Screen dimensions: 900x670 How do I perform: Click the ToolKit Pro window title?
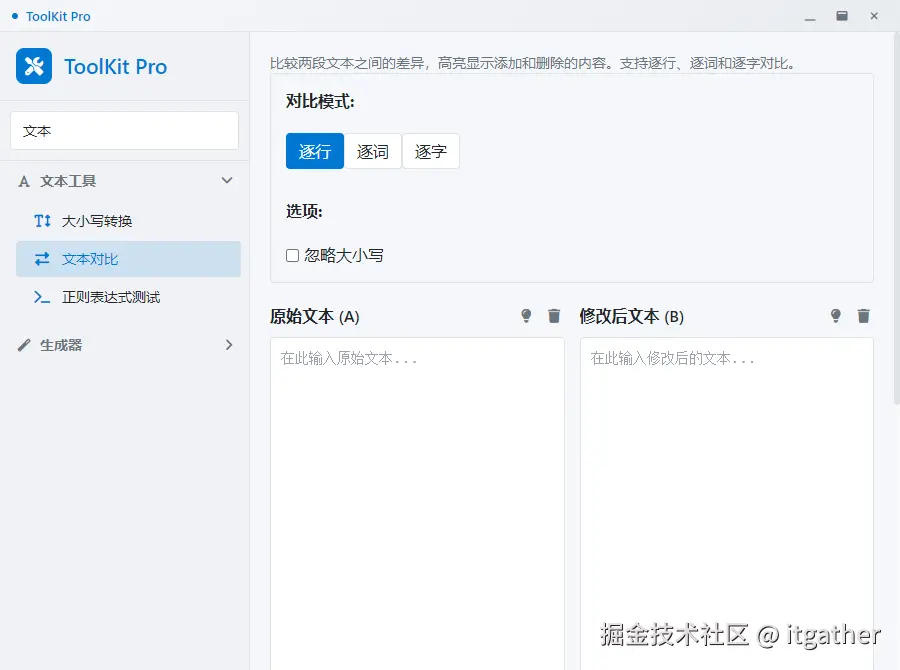pyautogui.click(x=58, y=17)
